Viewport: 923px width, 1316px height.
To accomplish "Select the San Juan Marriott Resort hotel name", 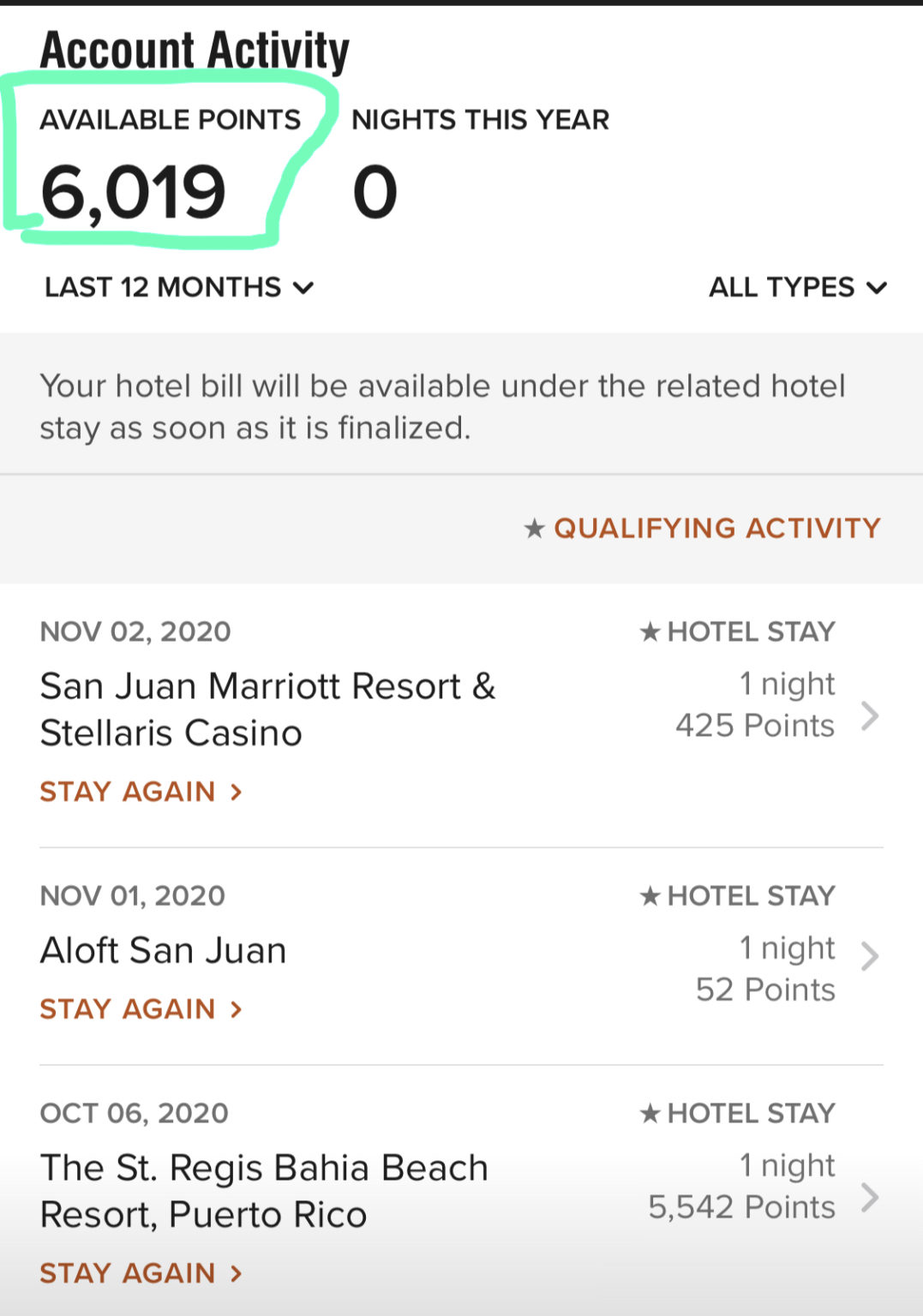I will pos(268,709).
